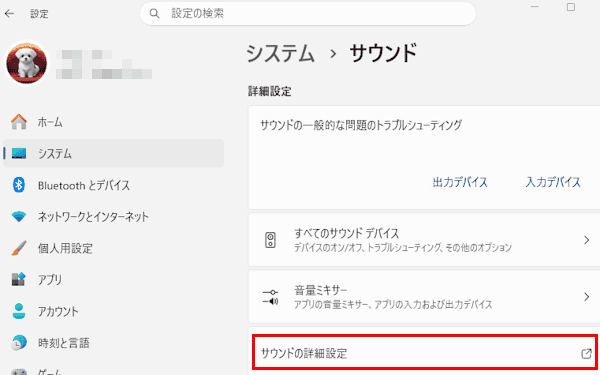Click the external link icon for サウンドの詳細設定
The image size is (600, 375).
tap(586, 353)
